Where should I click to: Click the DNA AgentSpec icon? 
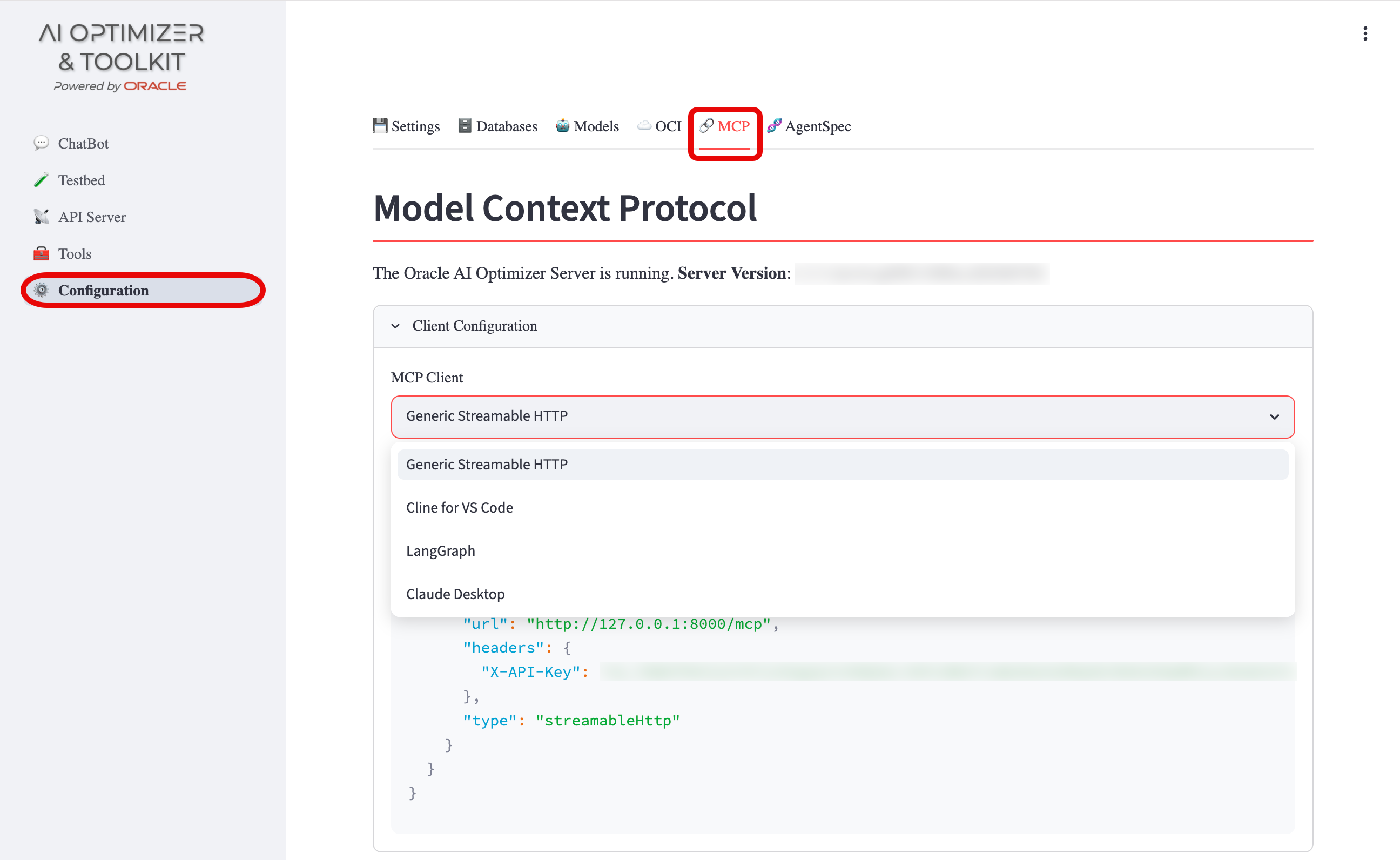click(775, 125)
